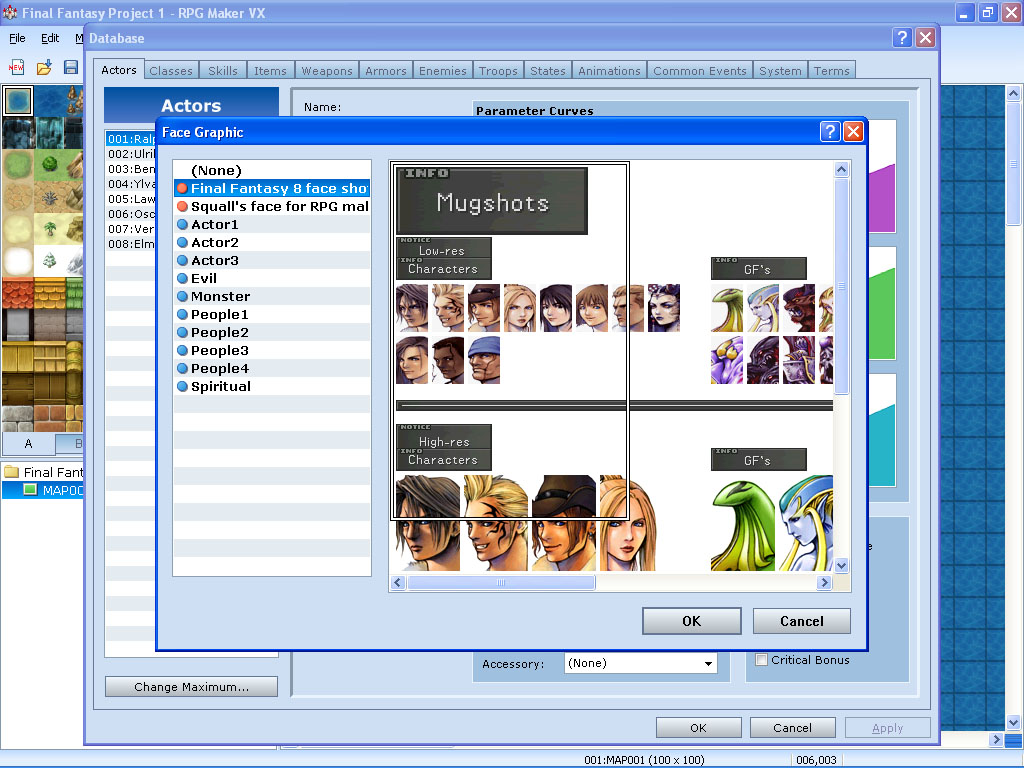Click face preview horizontal scrollbar thumb
The height and width of the screenshot is (768, 1024).
501,583
